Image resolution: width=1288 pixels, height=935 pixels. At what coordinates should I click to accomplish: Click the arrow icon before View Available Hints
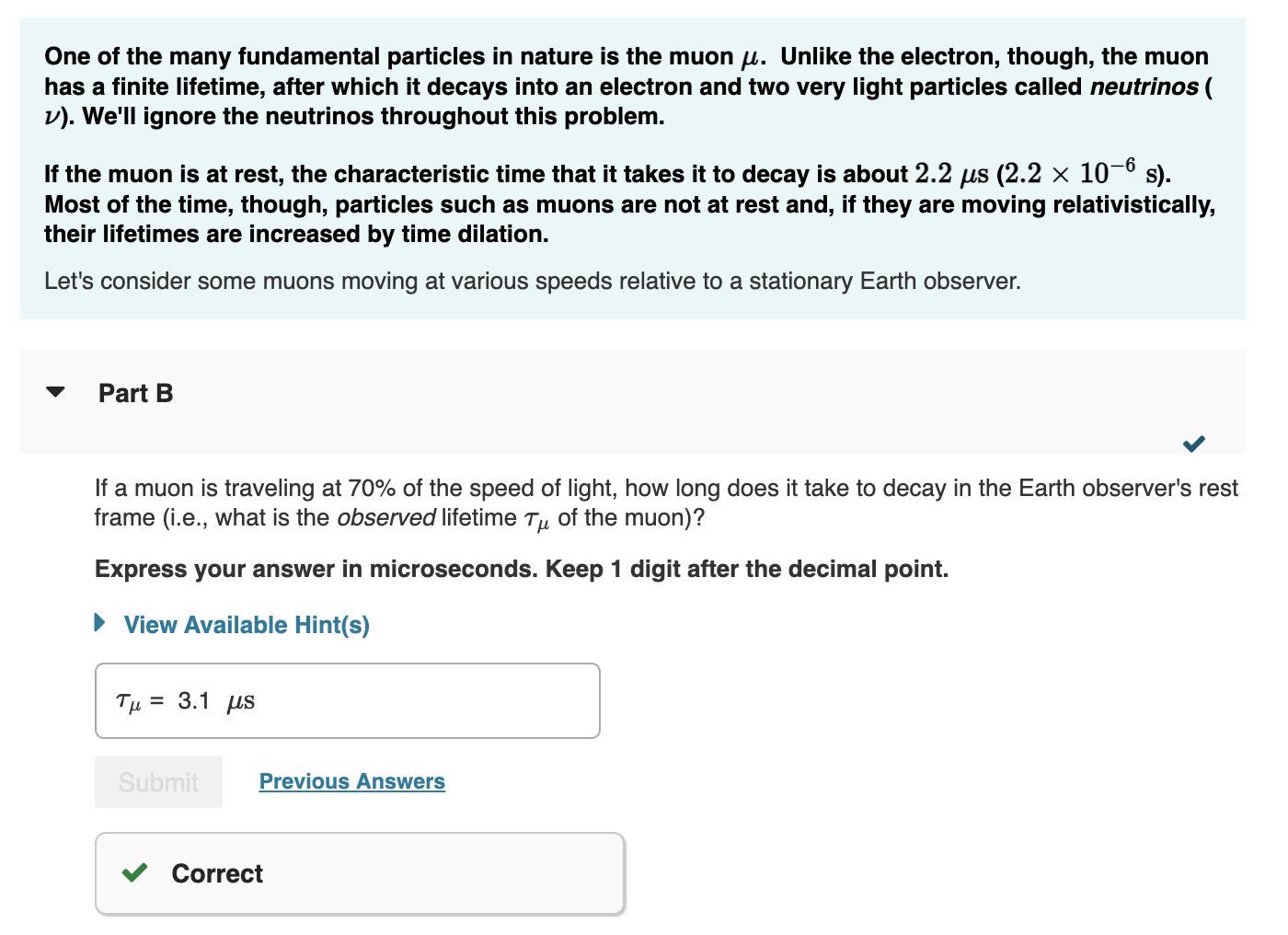point(99,624)
